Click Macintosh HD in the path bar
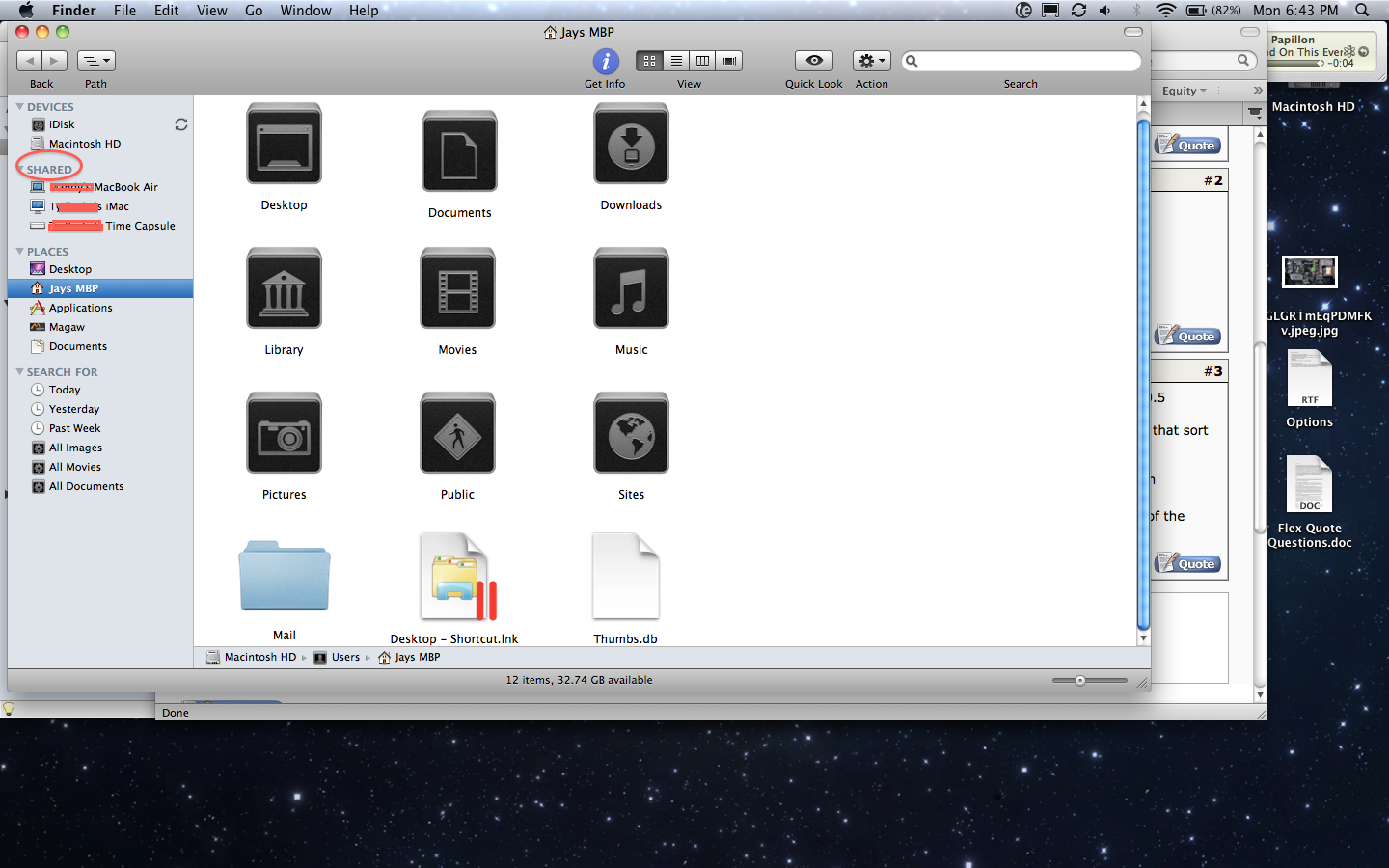 [251, 657]
